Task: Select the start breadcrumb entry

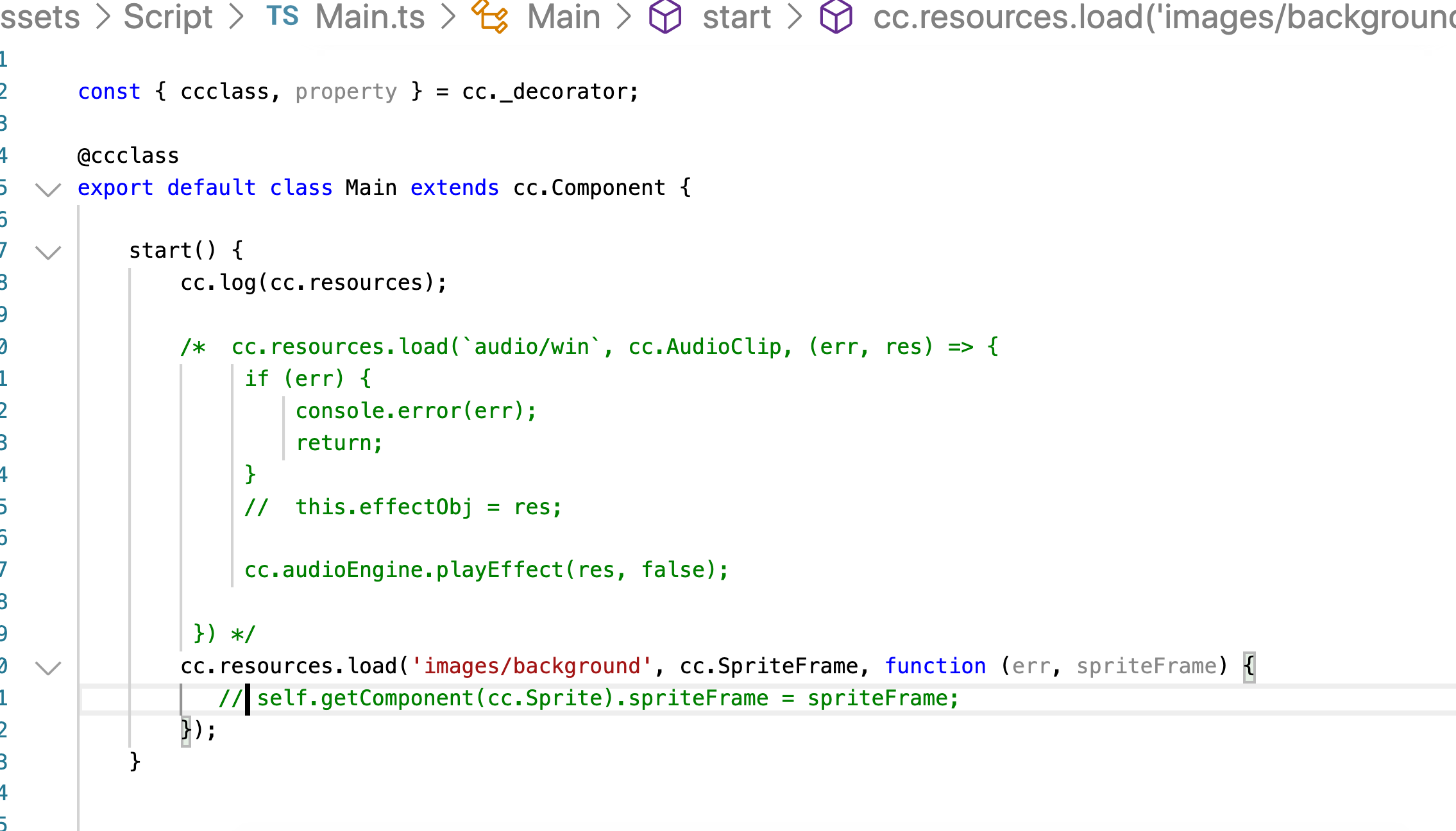Action: pos(736,17)
